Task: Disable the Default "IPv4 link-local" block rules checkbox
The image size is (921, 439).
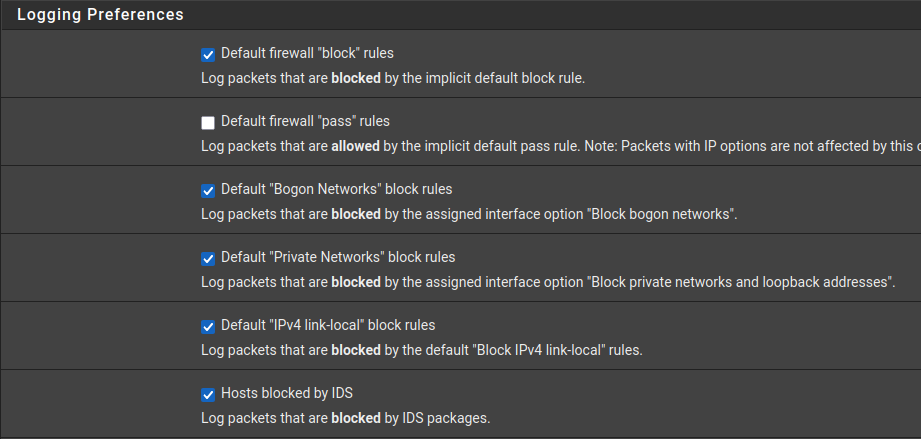Action: 208,326
